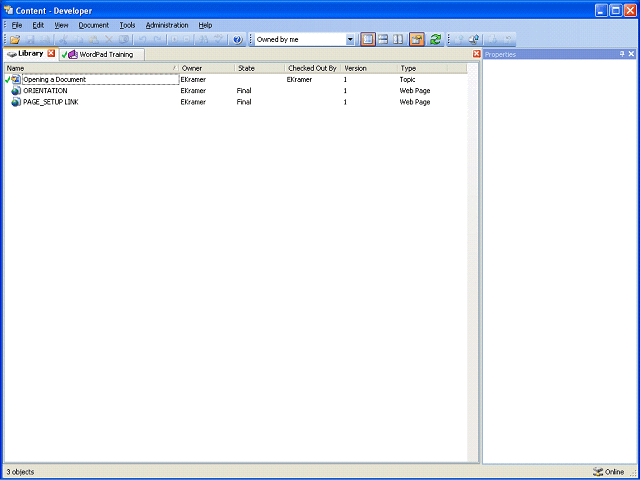
Task: Click the grayed Paste toolbar icon
Action: point(94,40)
